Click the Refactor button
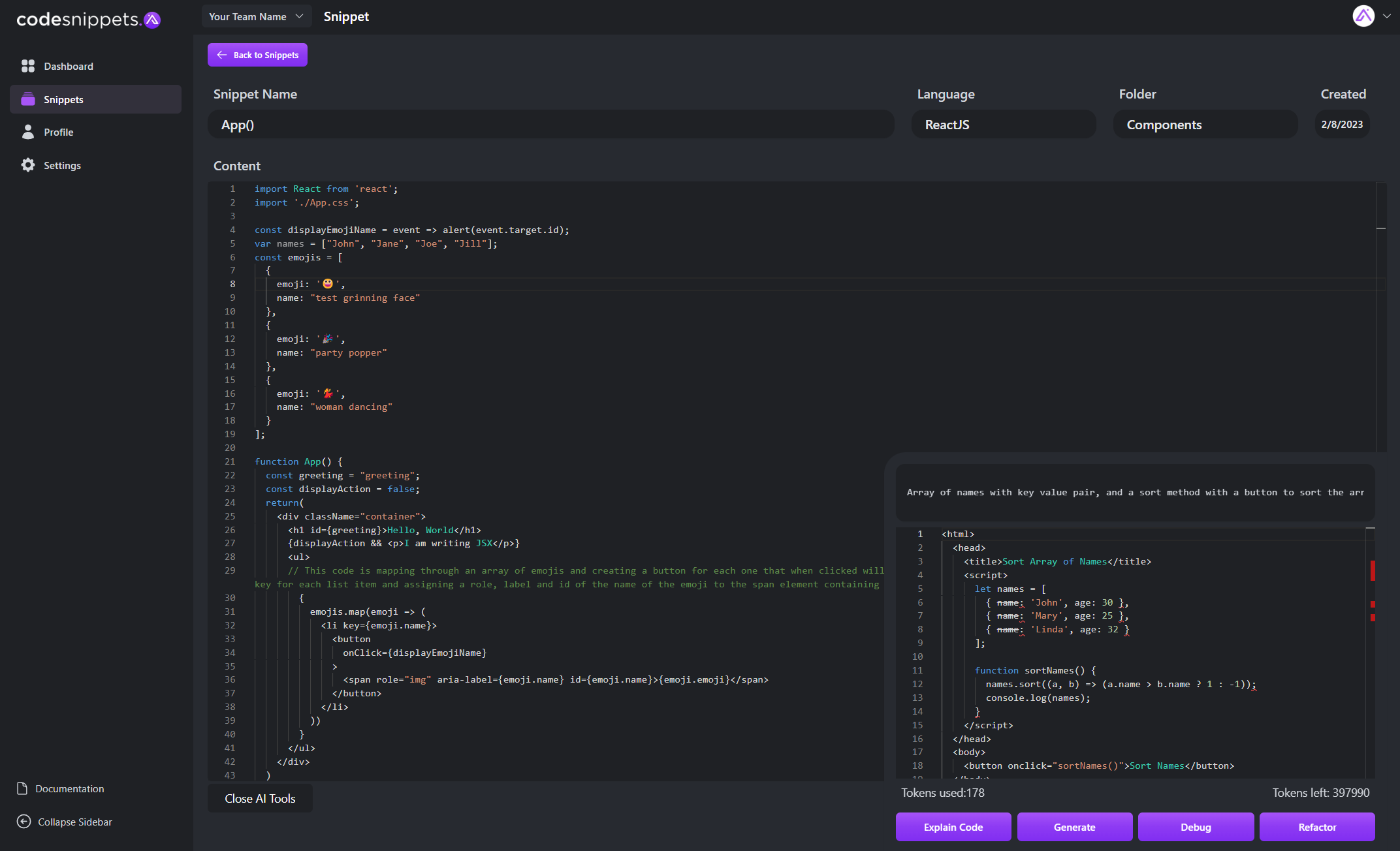1400x851 pixels. pyautogui.click(x=1317, y=827)
